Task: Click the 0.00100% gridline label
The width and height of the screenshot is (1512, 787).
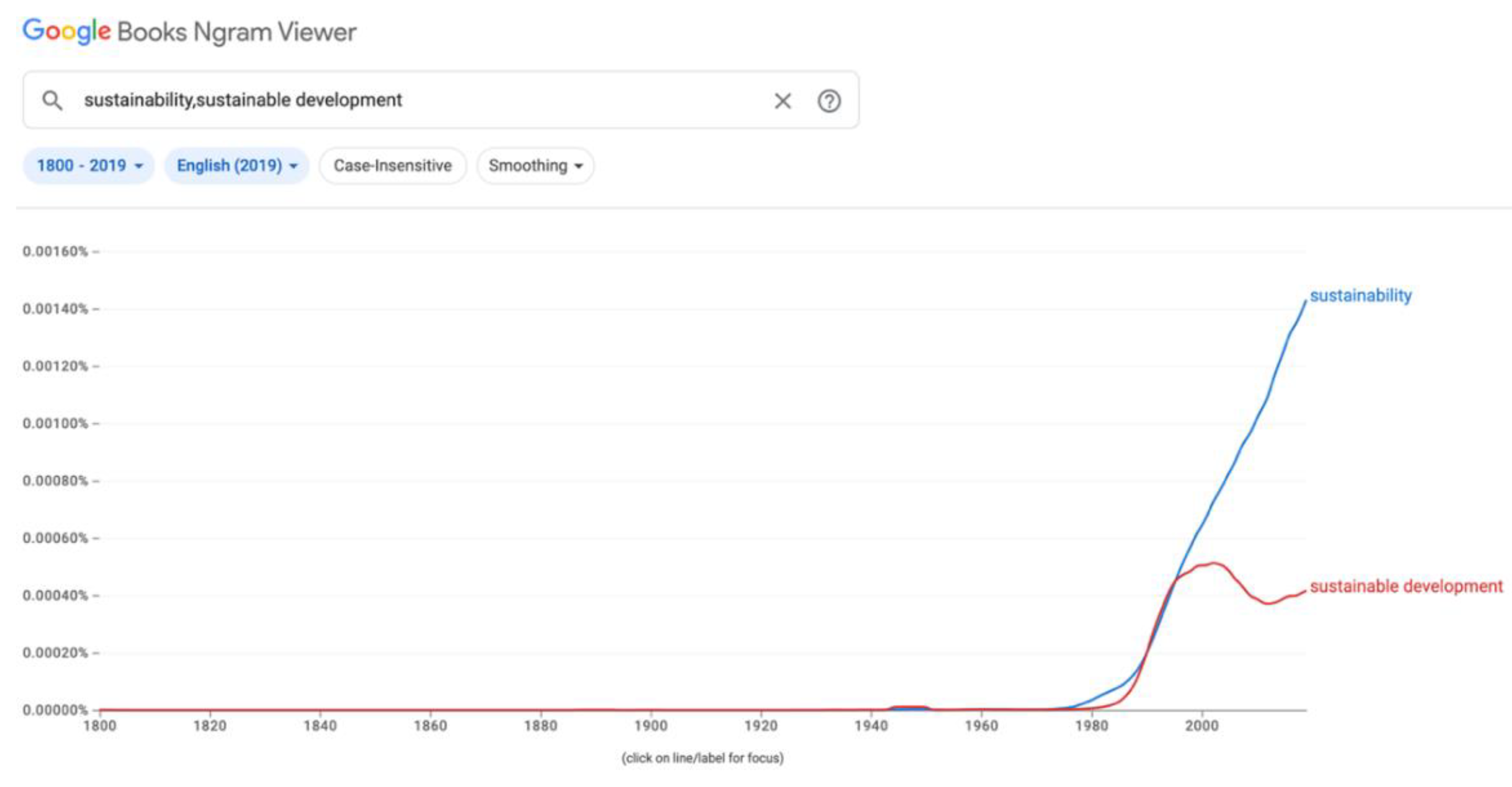Action: tap(55, 423)
